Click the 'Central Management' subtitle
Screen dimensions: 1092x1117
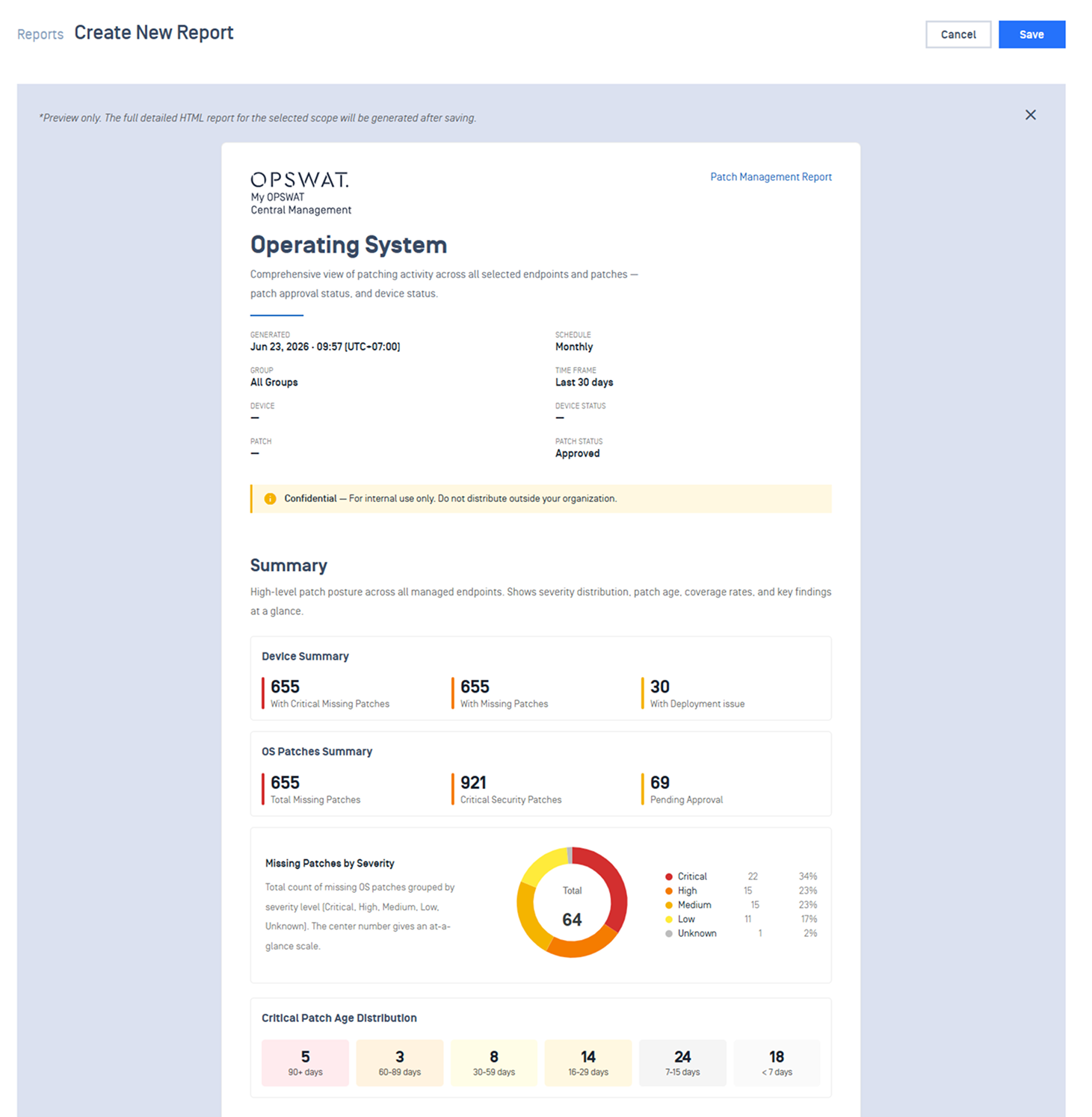tap(300, 210)
